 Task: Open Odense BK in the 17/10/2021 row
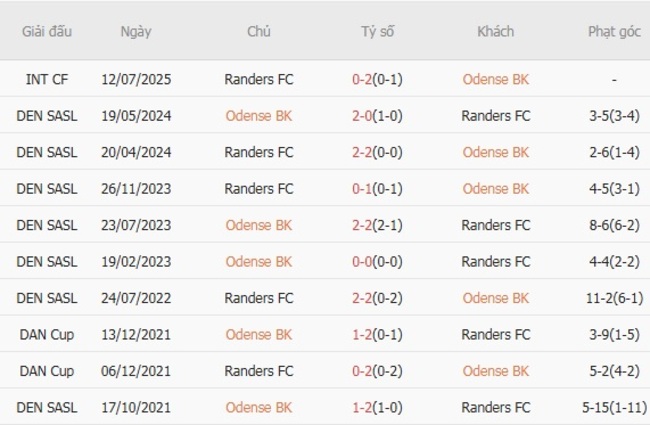(x=259, y=408)
